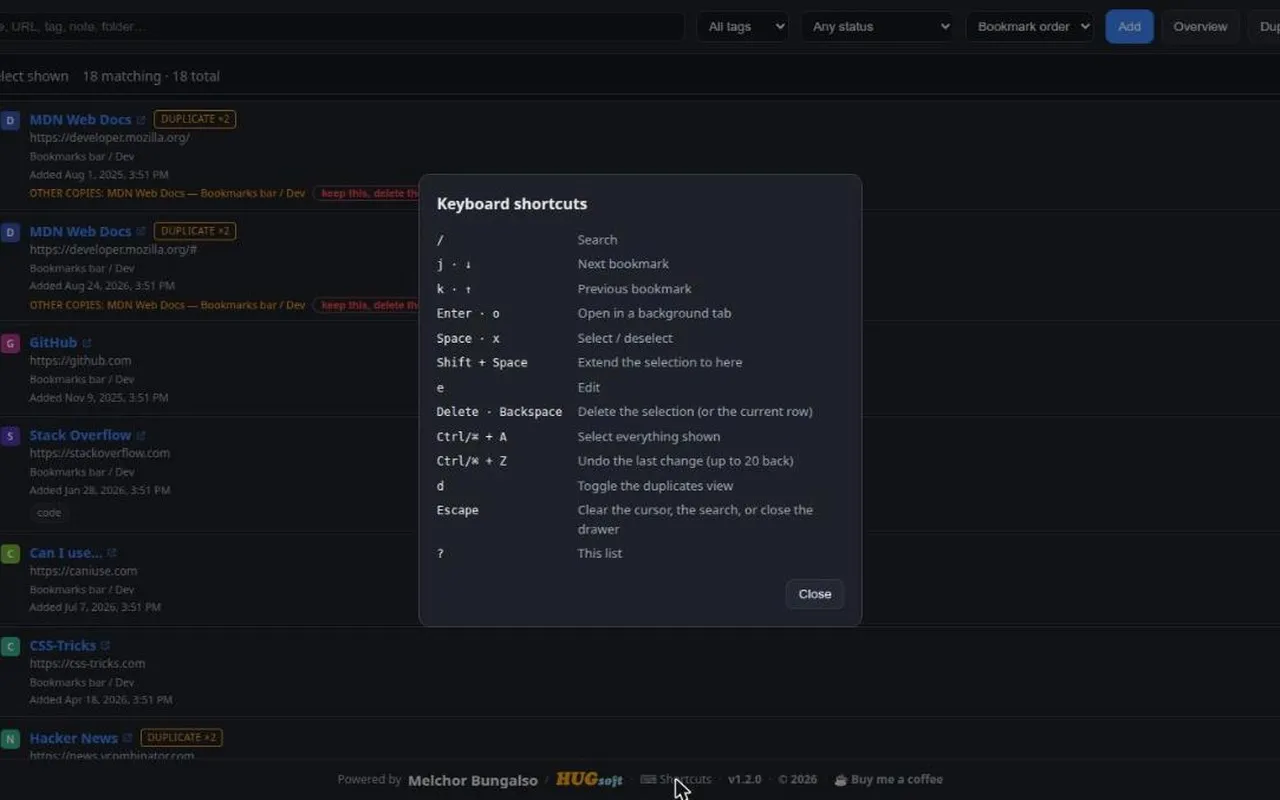The height and width of the screenshot is (800, 1280).
Task: Click the https://caniuse.com URL text
Action: click(x=83, y=571)
